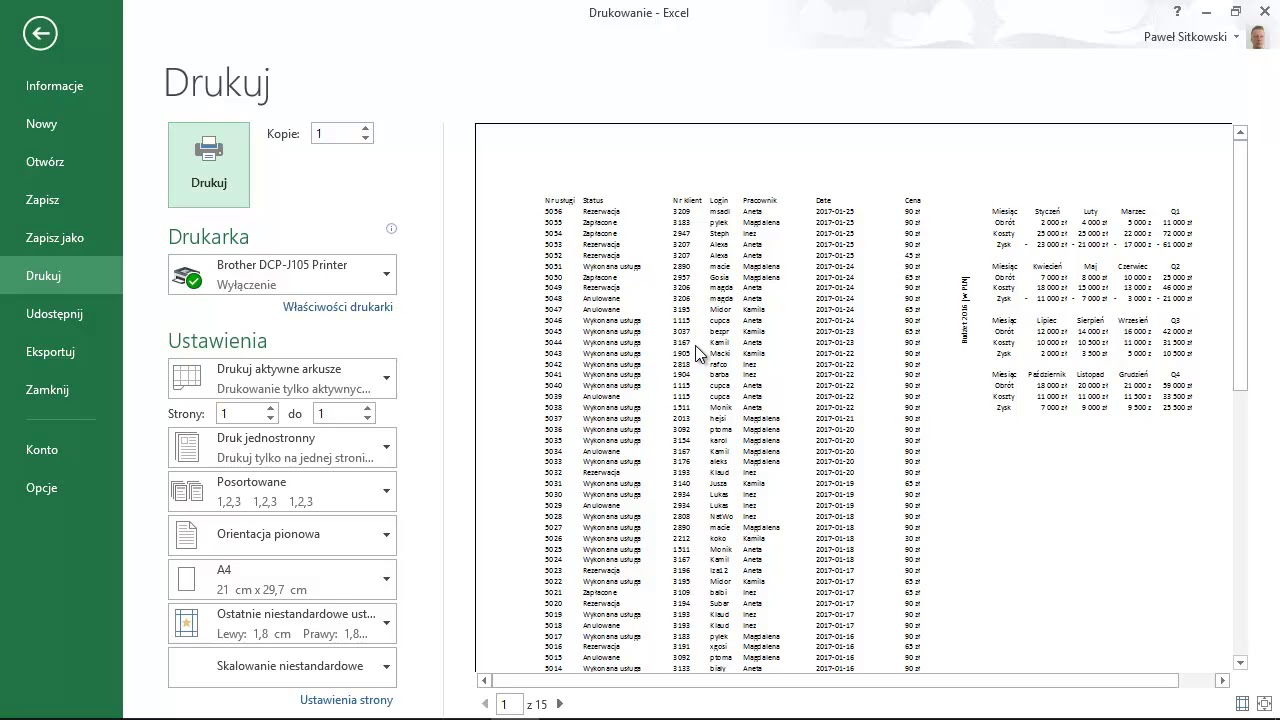This screenshot has height=720, width=1280.
Task: Toggle show margins icon
Action: [1242, 704]
